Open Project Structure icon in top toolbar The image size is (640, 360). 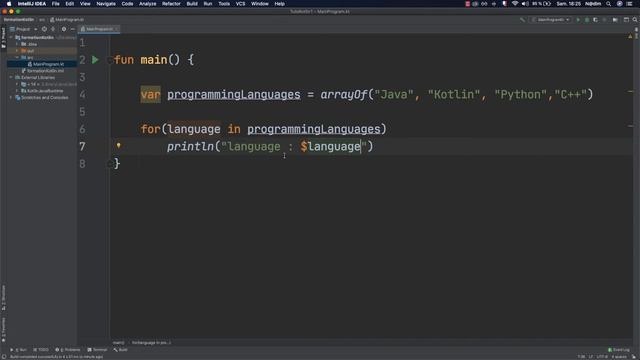(x=626, y=20)
